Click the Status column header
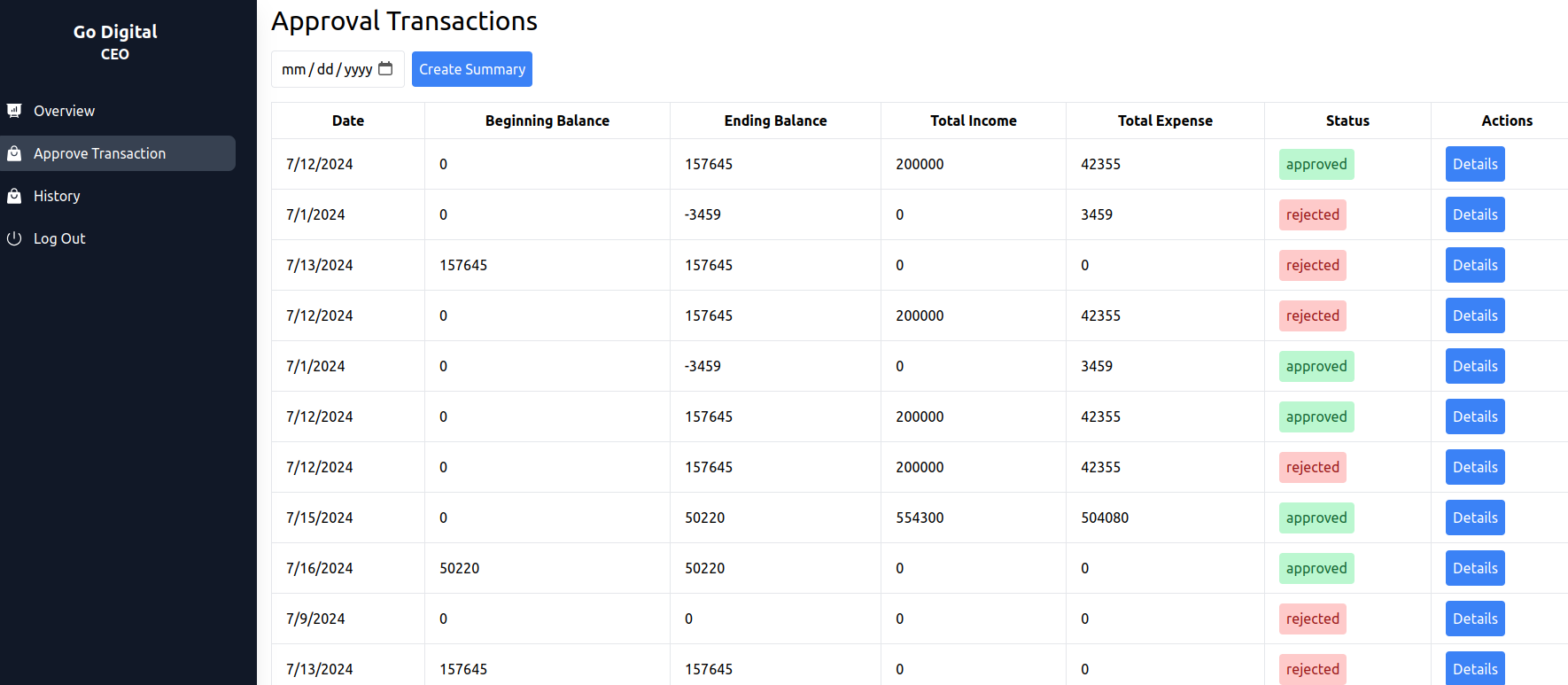The width and height of the screenshot is (1568, 685). click(x=1347, y=121)
